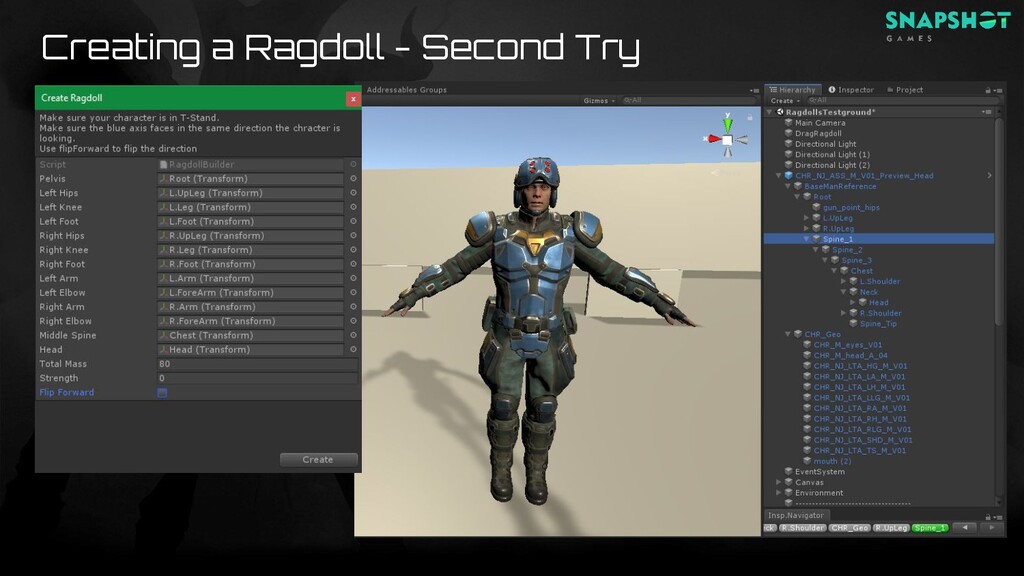
Task: Open object picker for the Left Hips field
Action: (353, 193)
